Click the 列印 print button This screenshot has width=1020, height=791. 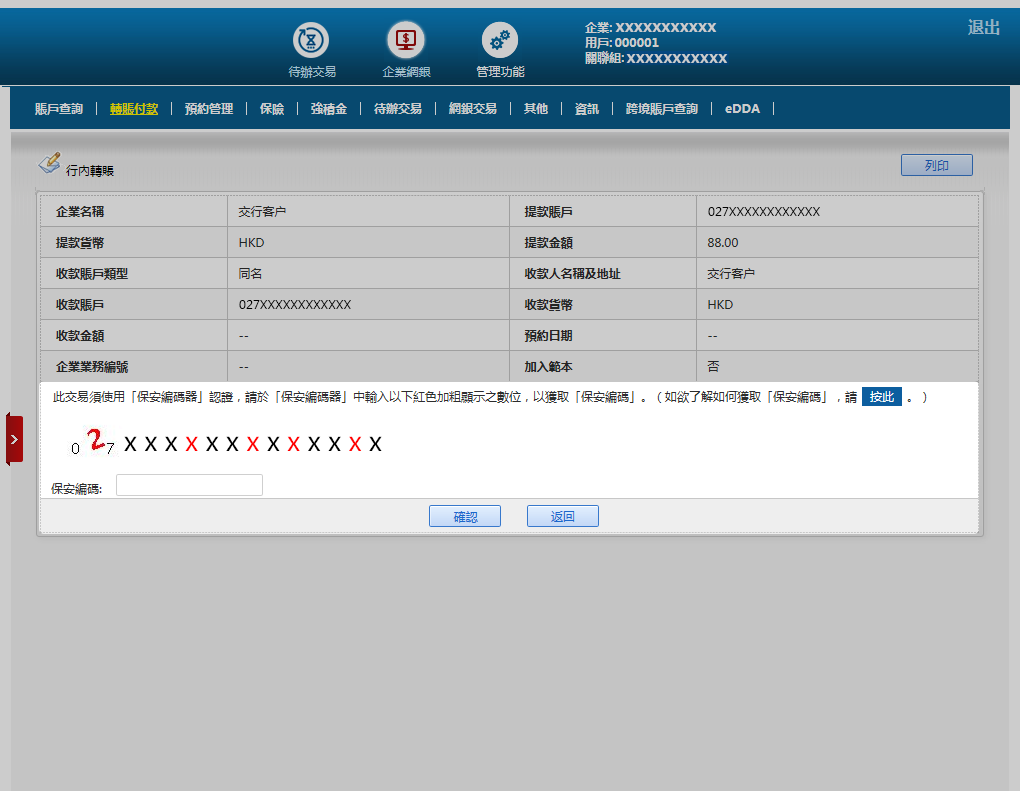coord(937,165)
